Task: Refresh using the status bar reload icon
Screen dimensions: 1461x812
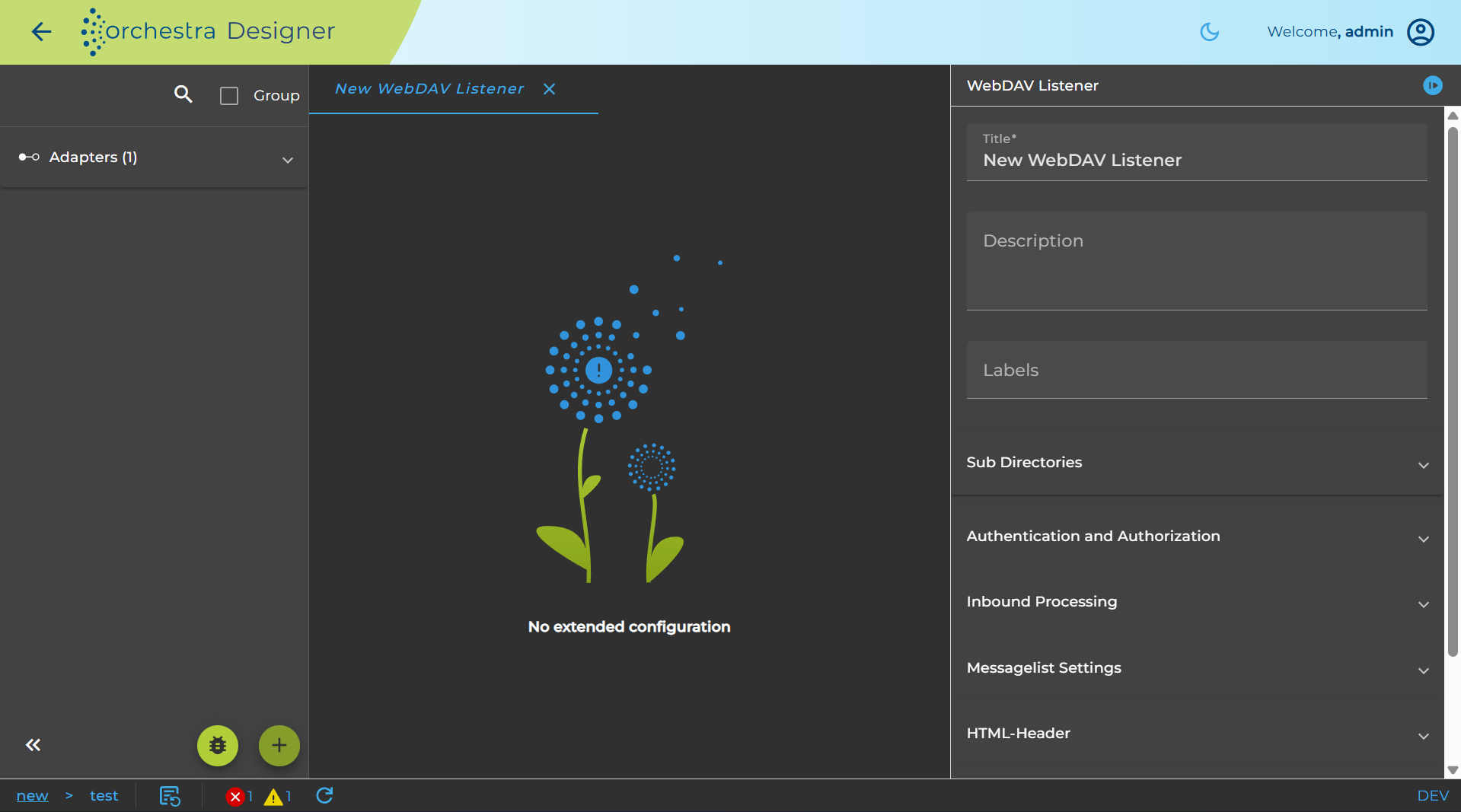Action: point(324,795)
